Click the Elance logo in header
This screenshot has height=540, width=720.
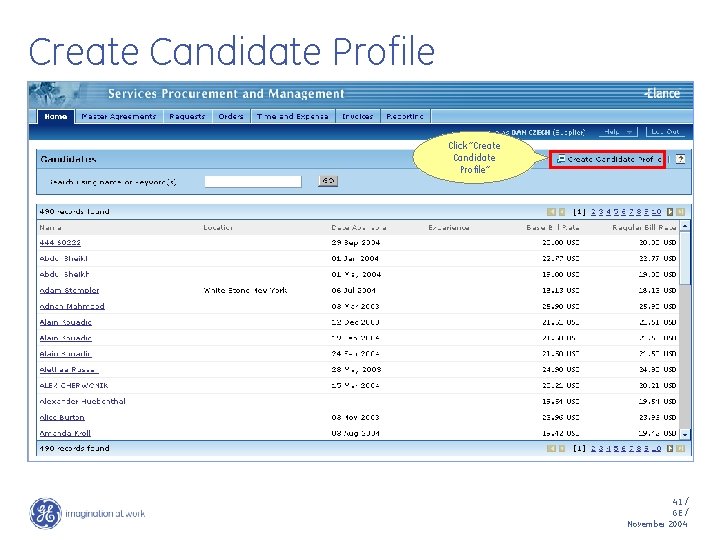click(662, 93)
